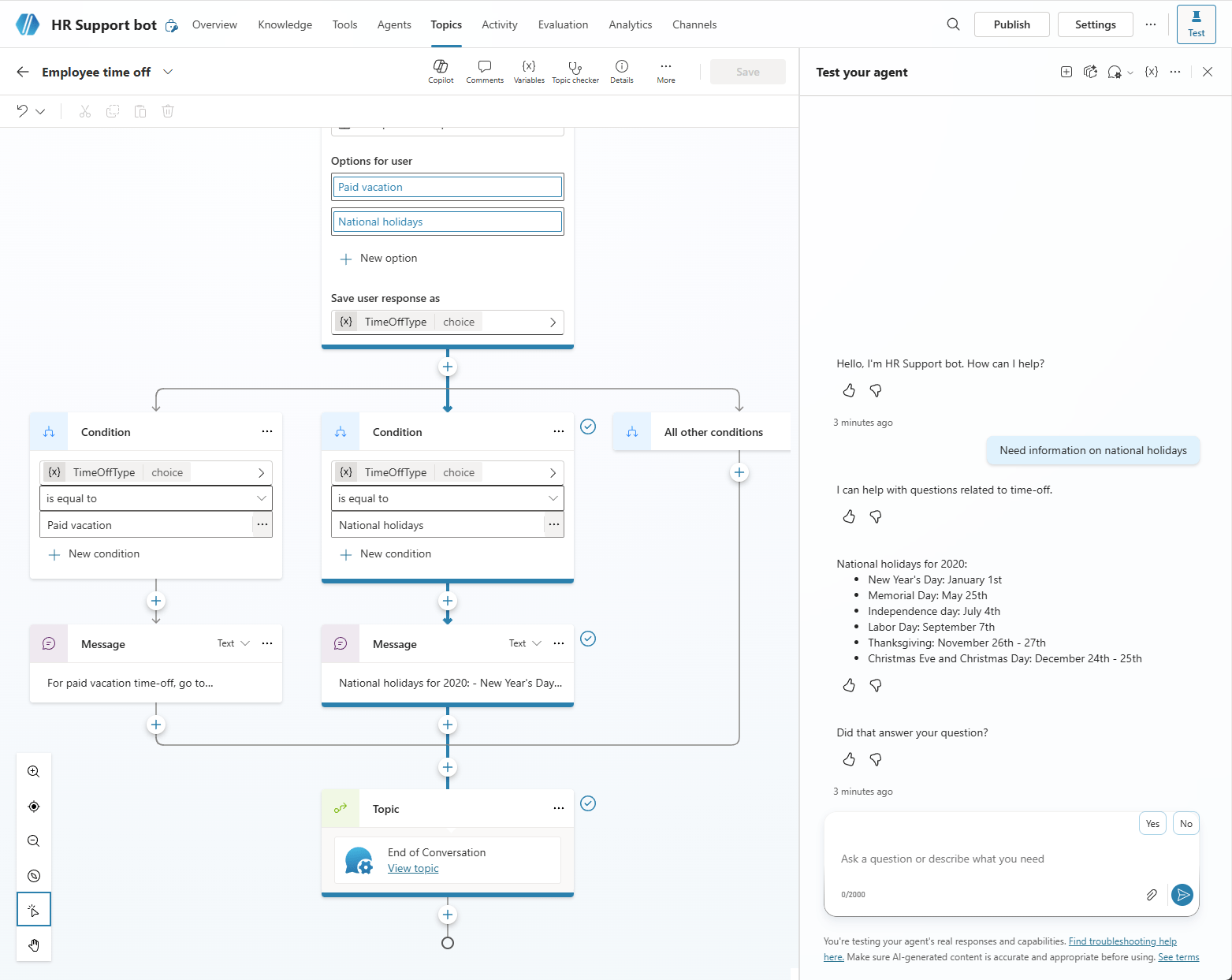
Task: Open the 'is equal to' dropdown for Paid vacation
Action: pyautogui.click(x=156, y=498)
